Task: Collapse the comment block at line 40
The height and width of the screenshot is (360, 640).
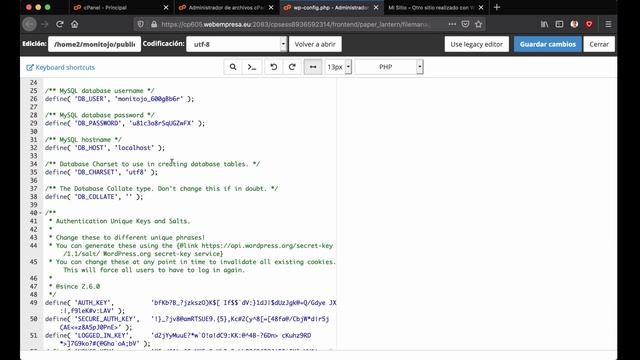Action: coord(40,213)
